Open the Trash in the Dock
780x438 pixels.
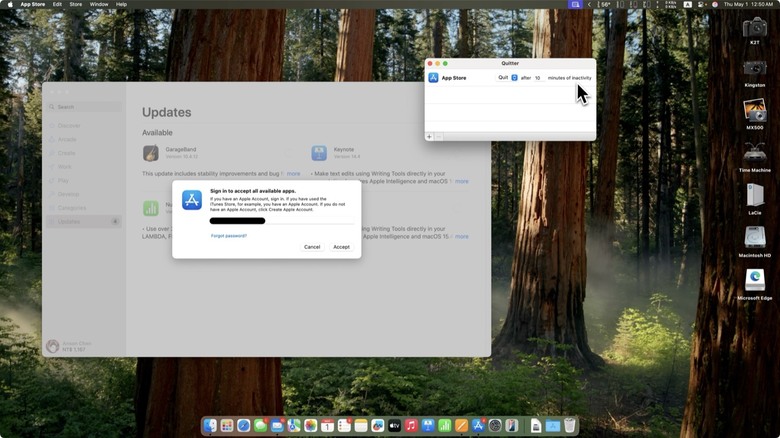pyautogui.click(x=570, y=426)
